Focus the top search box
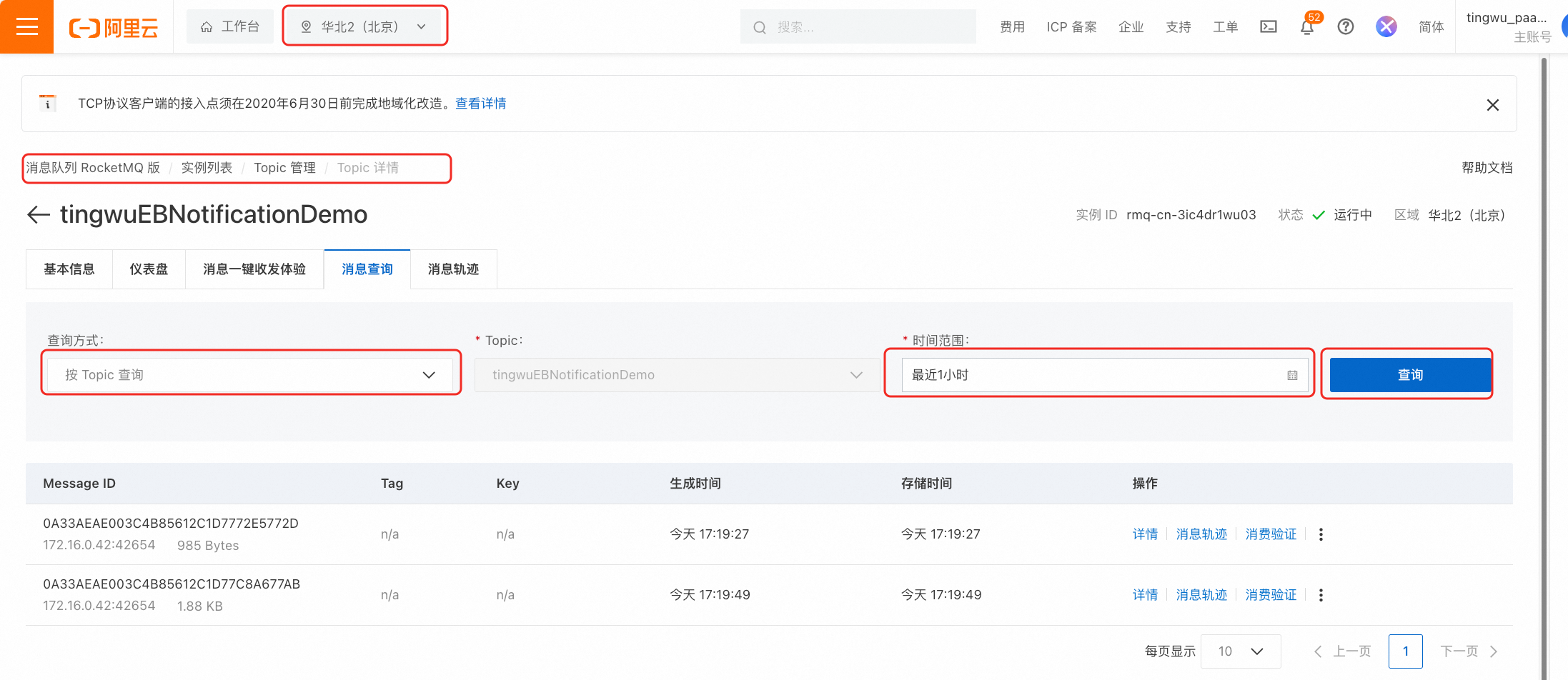 click(x=858, y=27)
